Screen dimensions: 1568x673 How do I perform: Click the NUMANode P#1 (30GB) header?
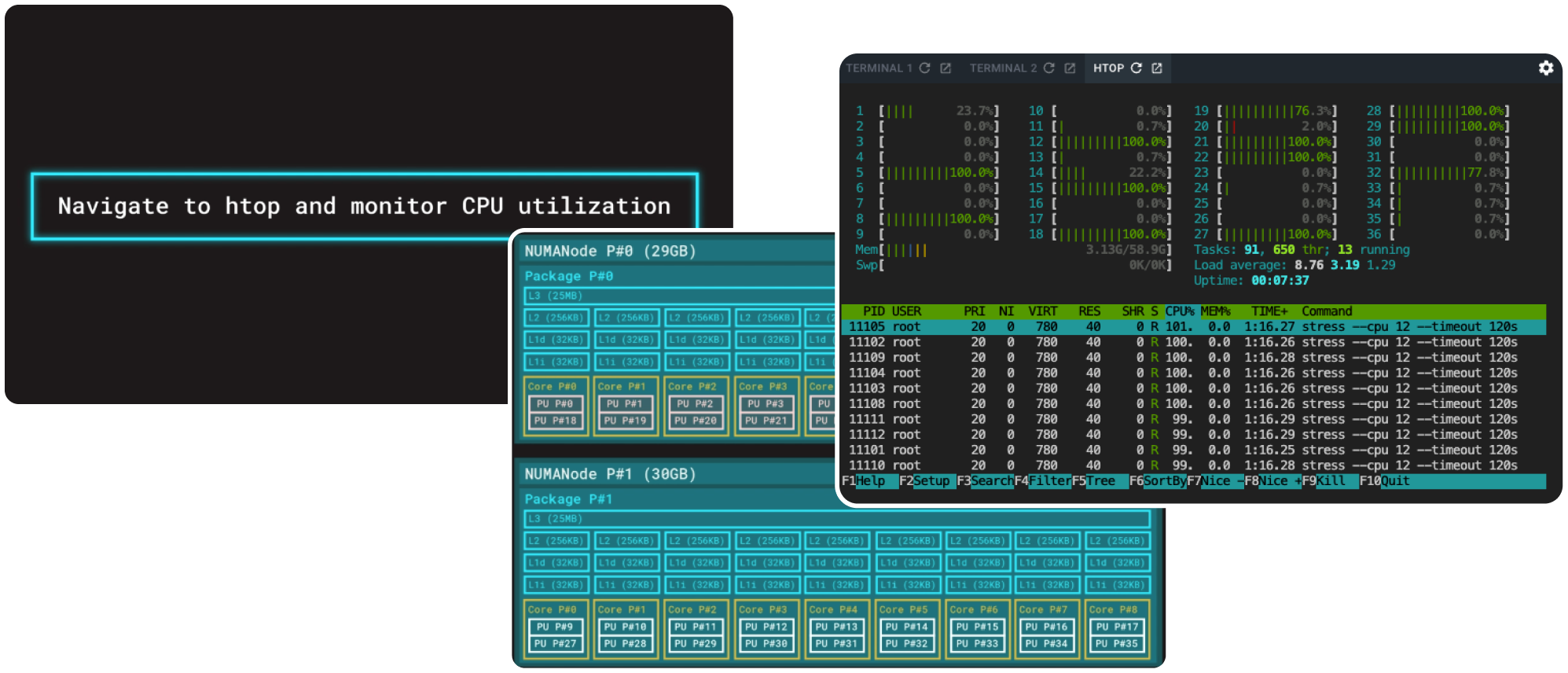(611, 474)
